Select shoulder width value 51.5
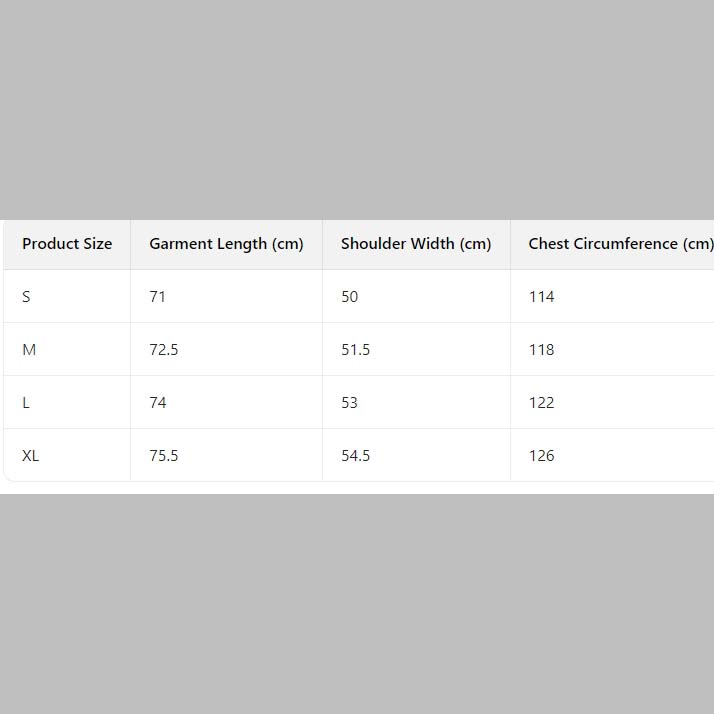 (x=356, y=350)
